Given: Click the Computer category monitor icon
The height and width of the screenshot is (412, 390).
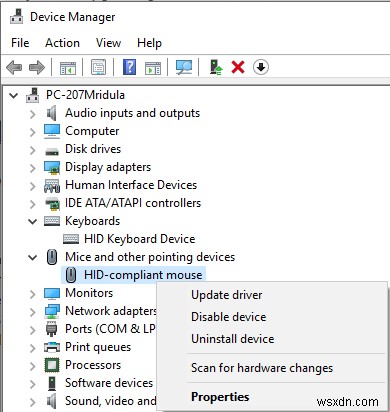Looking at the screenshot, I should [52, 131].
